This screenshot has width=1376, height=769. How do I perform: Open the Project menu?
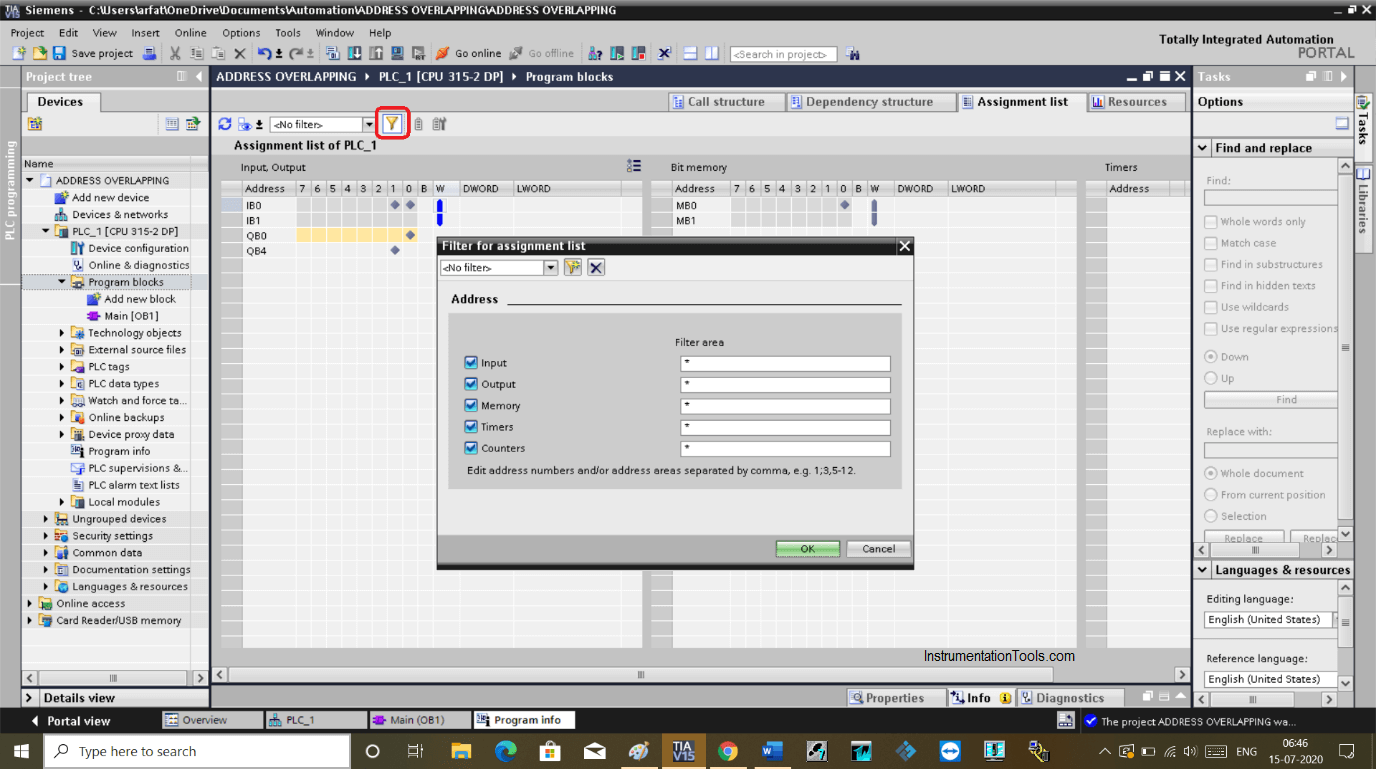pyautogui.click(x=27, y=33)
